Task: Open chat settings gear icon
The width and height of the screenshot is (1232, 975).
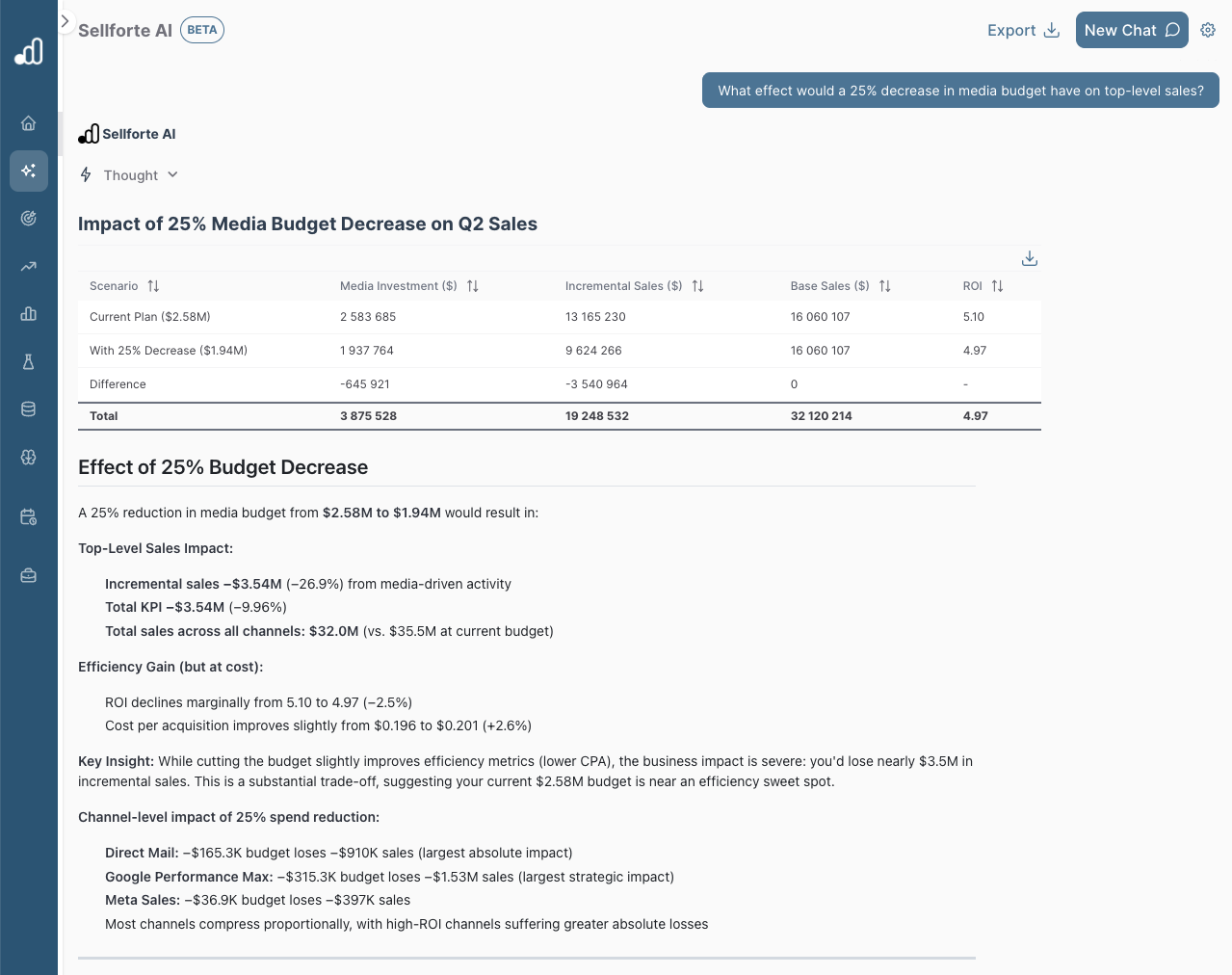Action: pos(1208,30)
